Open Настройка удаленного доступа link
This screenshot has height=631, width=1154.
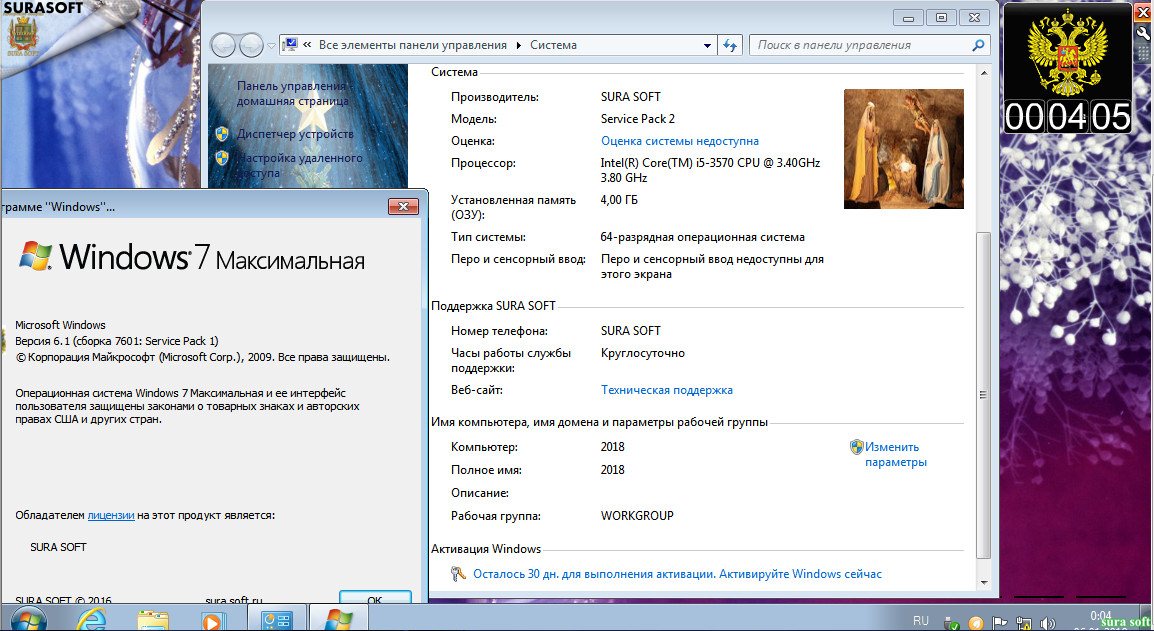(299, 165)
